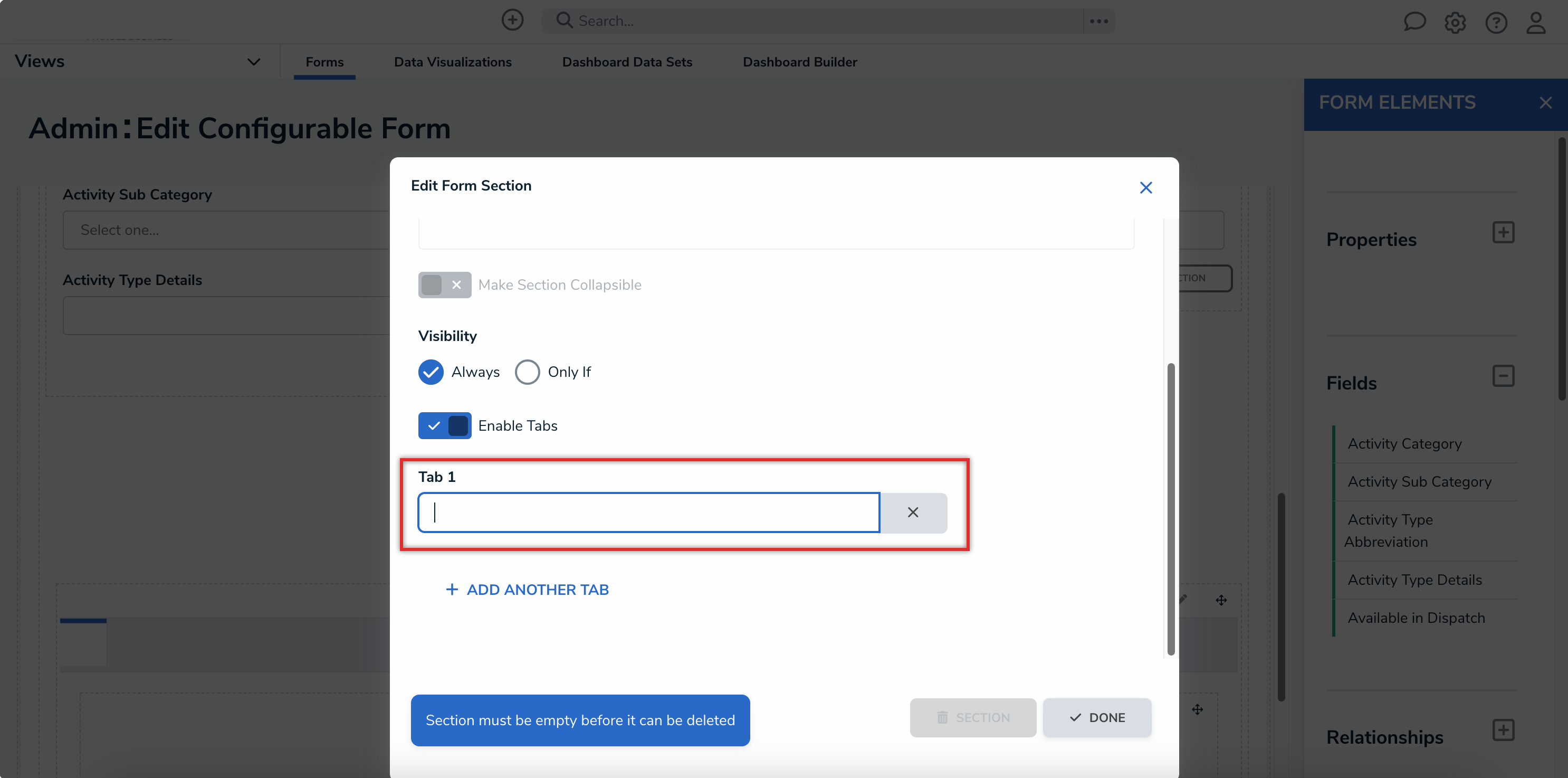Close the Edit Form Section dialog

pos(1145,187)
